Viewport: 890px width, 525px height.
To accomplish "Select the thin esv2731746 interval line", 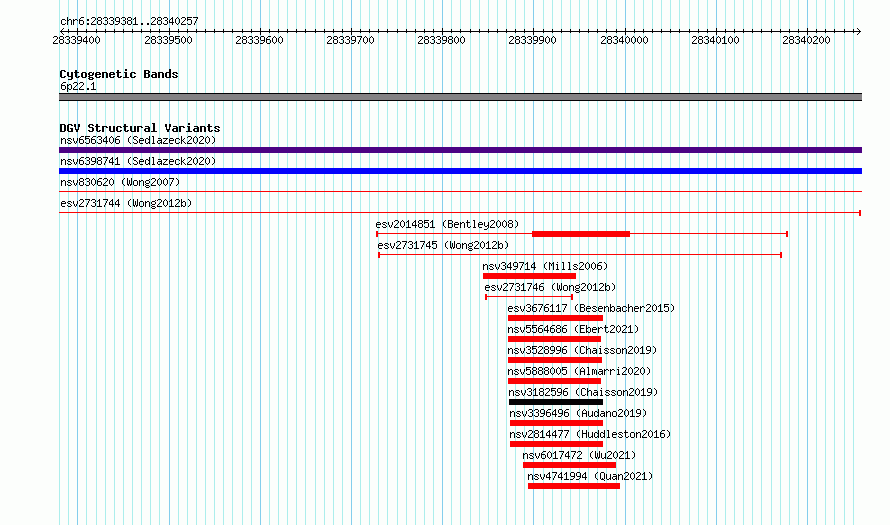I will tap(529, 297).
